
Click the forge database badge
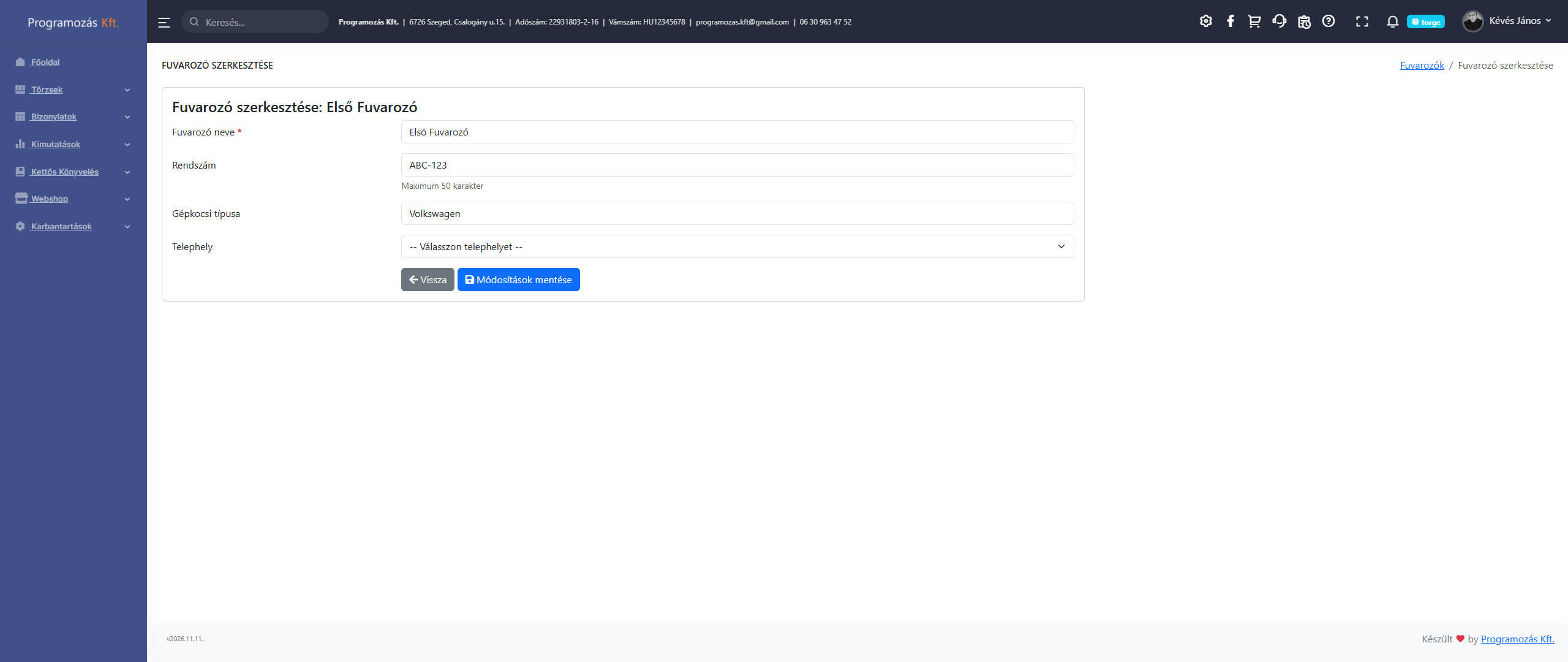[x=1425, y=22]
